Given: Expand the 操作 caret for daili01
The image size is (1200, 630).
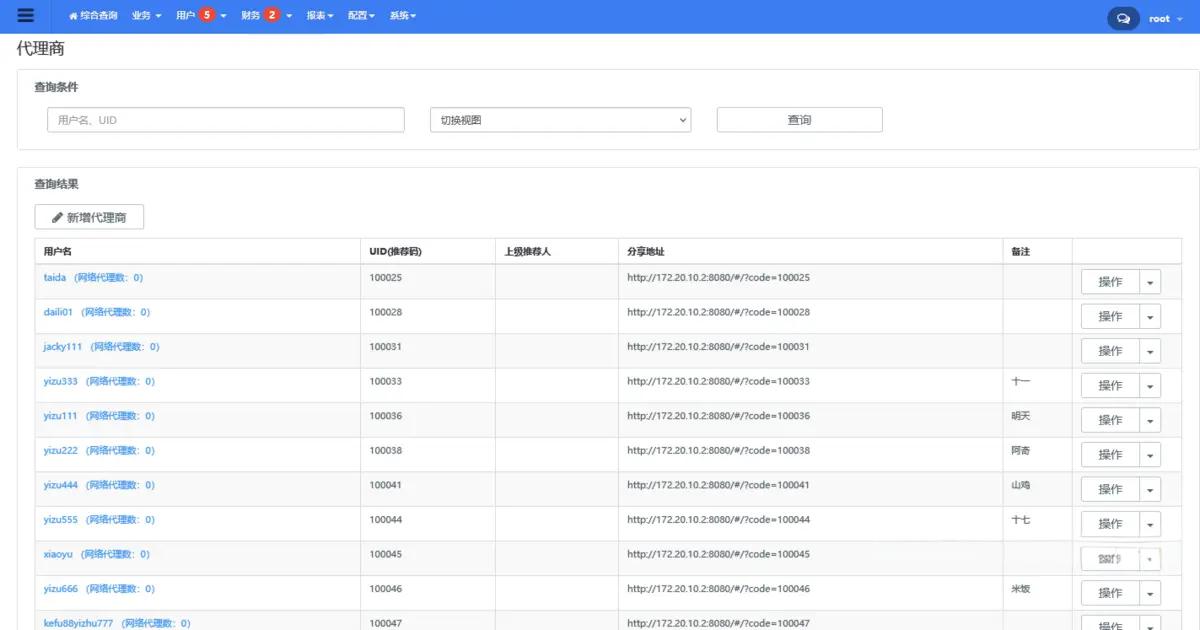Looking at the screenshot, I should point(1150,316).
